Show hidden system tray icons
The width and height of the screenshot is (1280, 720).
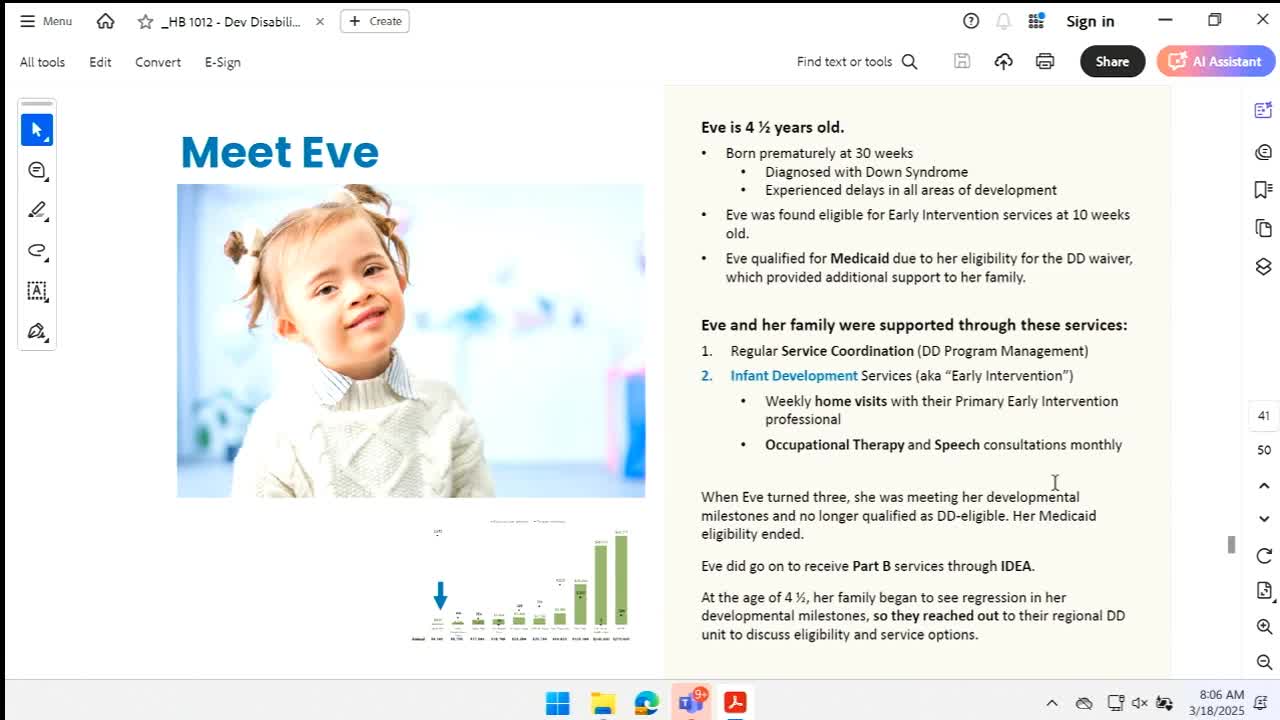(1052, 703)
